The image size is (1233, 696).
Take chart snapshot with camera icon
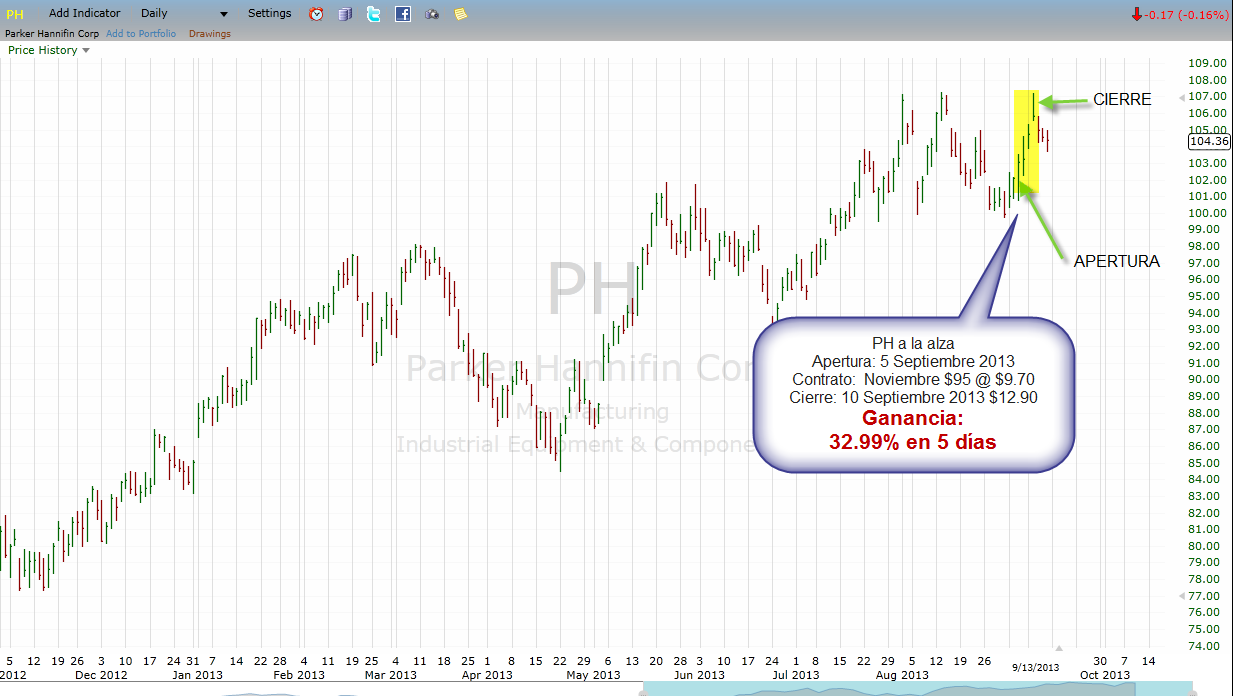(431, 14)
